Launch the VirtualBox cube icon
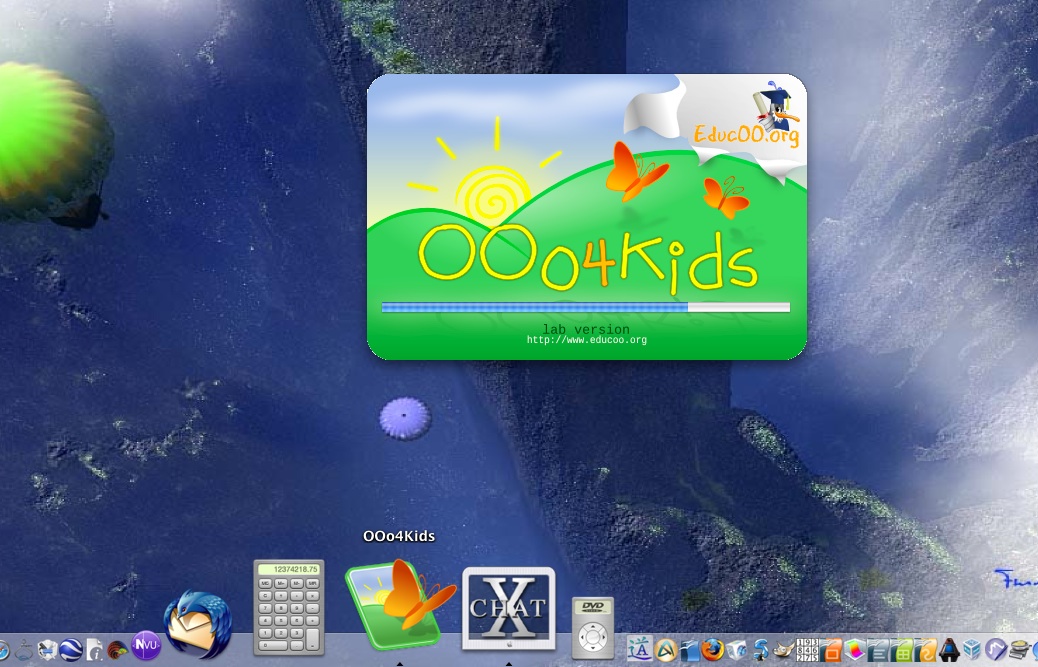 pyautogui.click(x=972, y=650)
